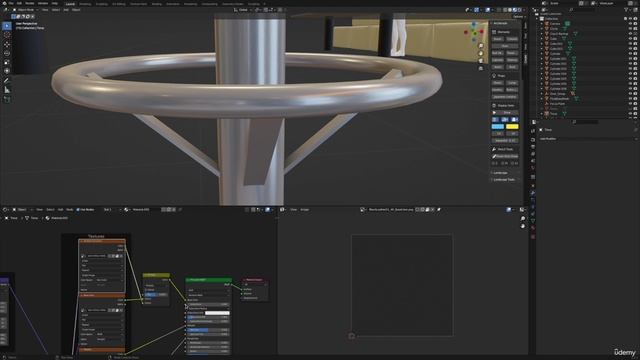Switch to the Layout workspace tab

[70, 4]
